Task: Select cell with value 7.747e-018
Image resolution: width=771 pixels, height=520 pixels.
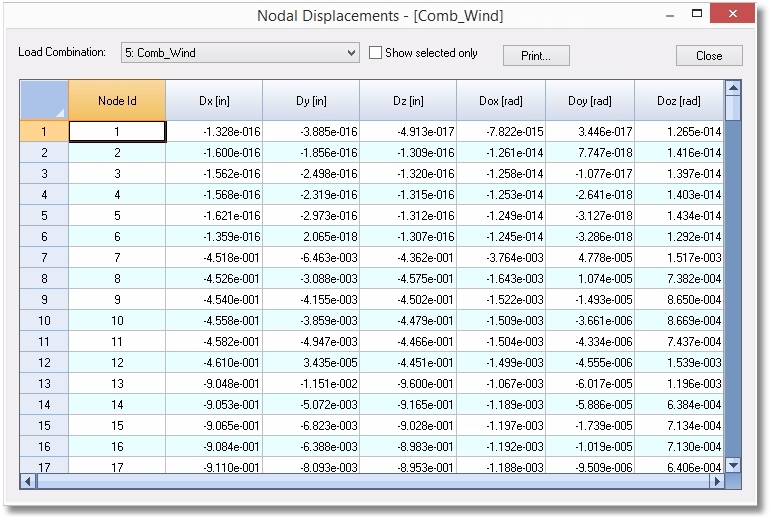Action: click(x=590, y=153)
